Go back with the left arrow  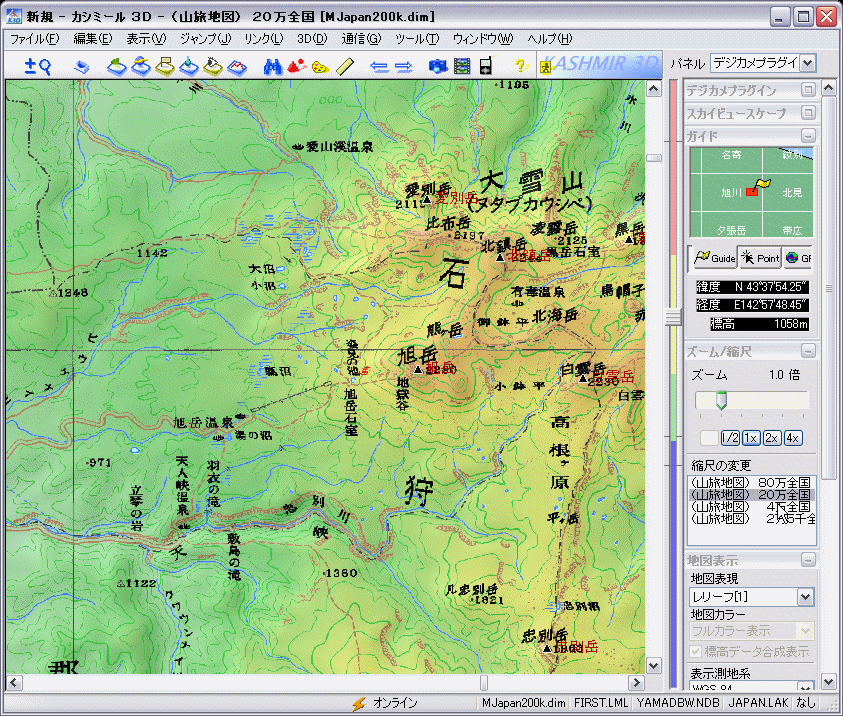(x=379, y=67)
